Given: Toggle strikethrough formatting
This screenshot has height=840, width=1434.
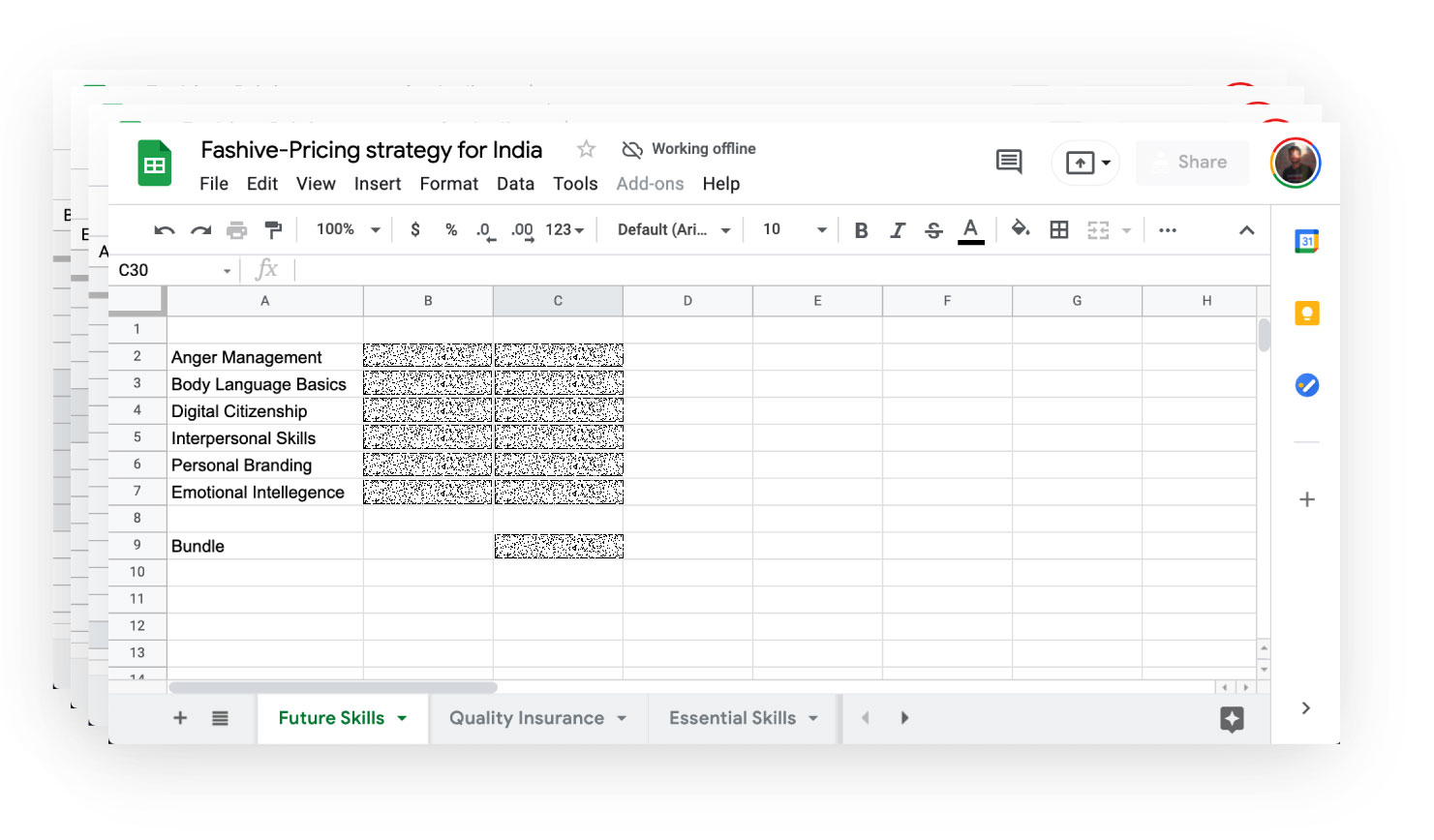Looking at the screenshot, I should click(933, 230).
